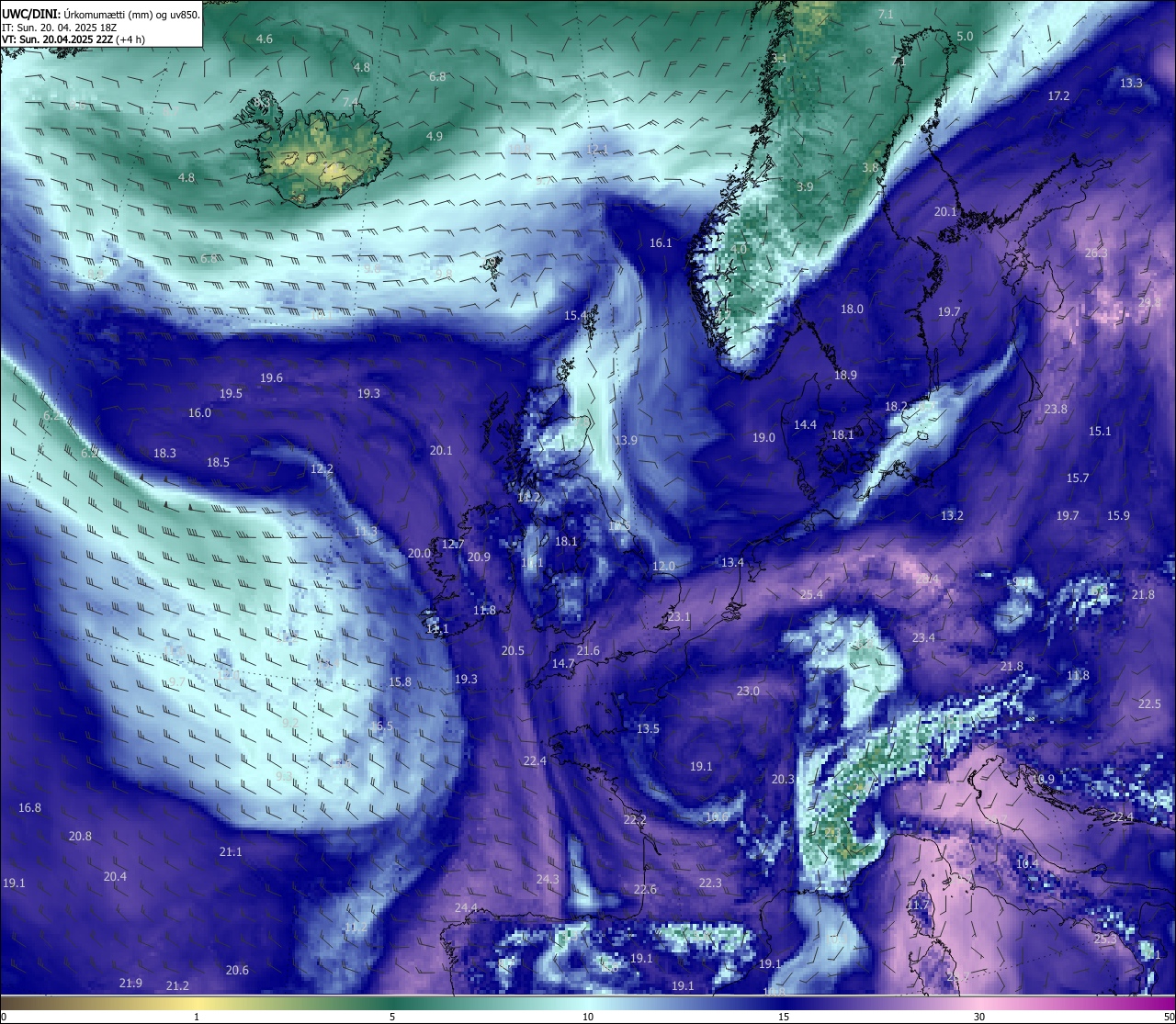Click the title text 'UWC/DINI: Úrkomumætti (mm) og uv850.'
This screenshot has height=1024, width=1176.
(101, 14)
